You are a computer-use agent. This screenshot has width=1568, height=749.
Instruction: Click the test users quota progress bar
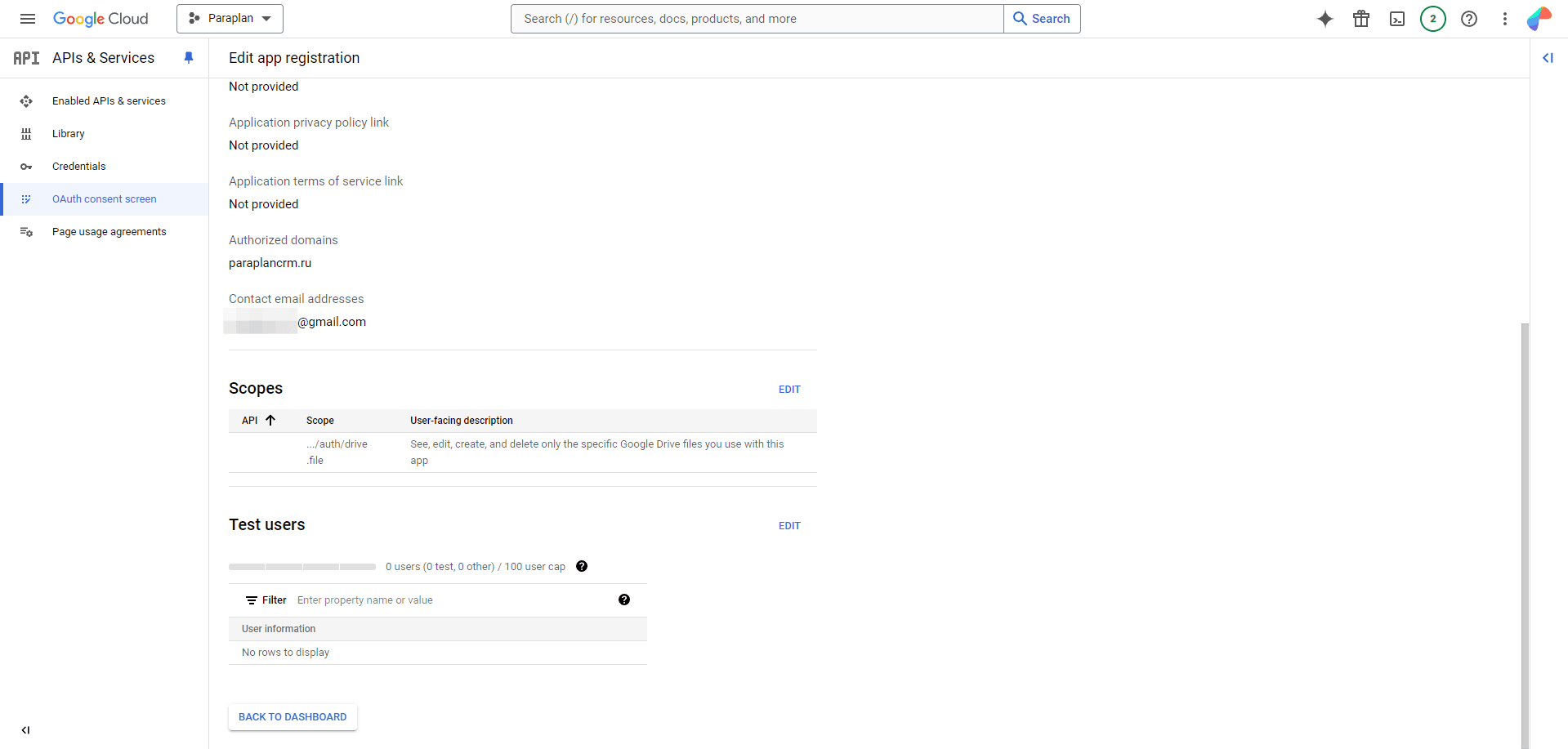point(302,567)
